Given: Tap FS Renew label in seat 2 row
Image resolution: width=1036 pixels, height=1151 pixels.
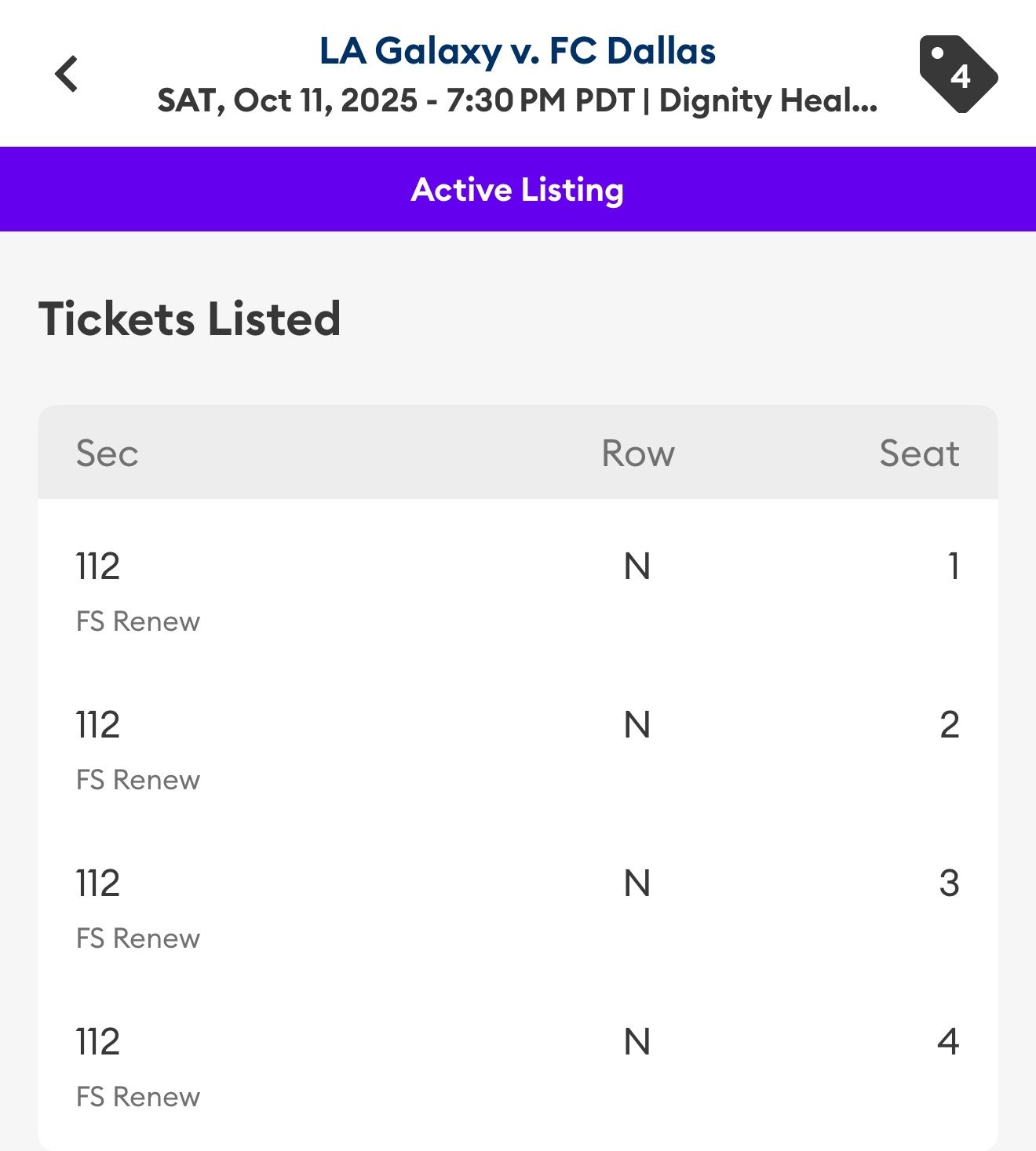Looking at the screenshot, I should point(138,780).
